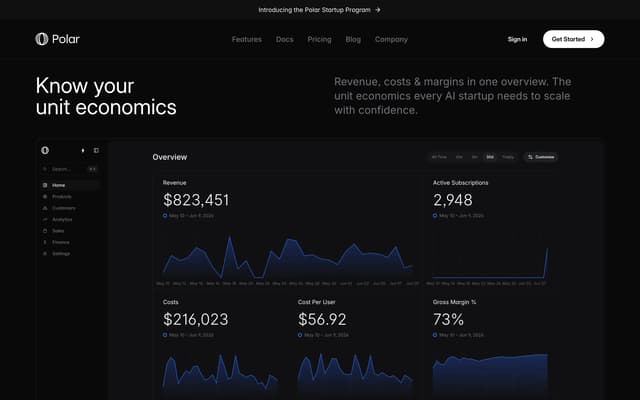
Task: Click the $823,451 revenue value
Action: coord(196,200)
